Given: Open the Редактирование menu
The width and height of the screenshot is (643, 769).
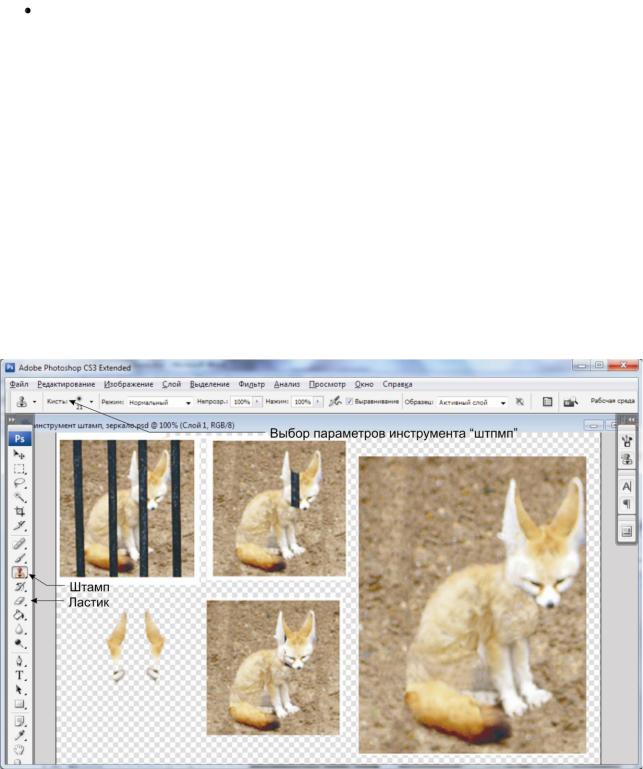Looking at the screenshot, I should click(66, 384).
